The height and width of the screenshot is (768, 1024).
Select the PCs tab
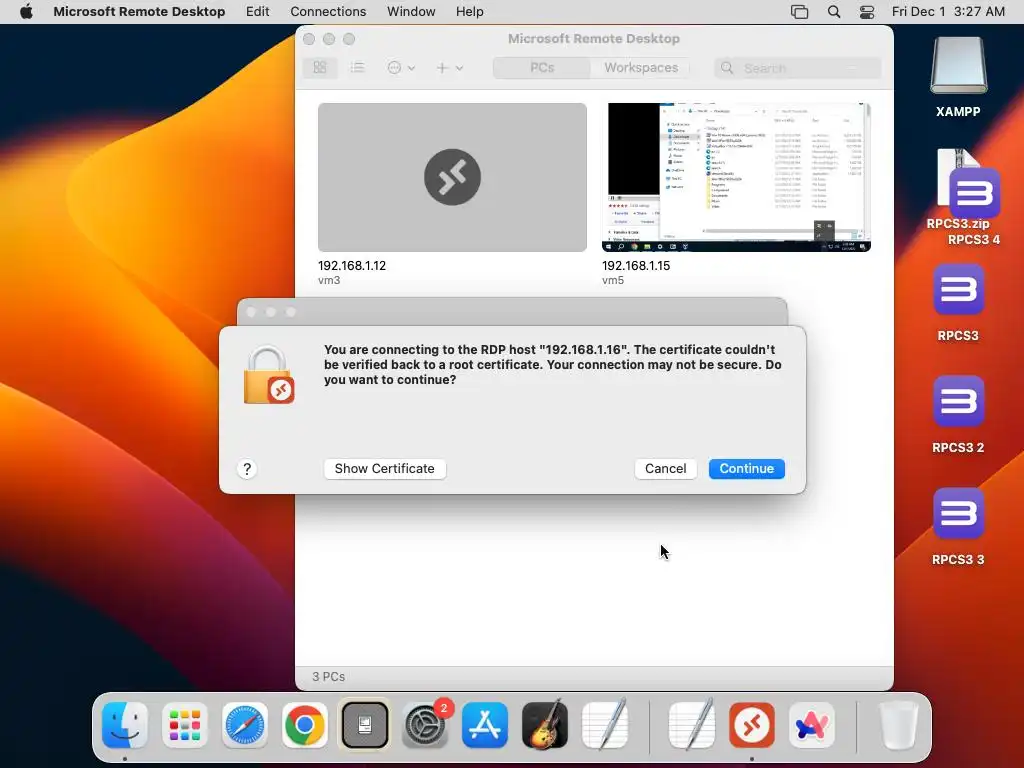pyautogui.click(x=542, y=67)
